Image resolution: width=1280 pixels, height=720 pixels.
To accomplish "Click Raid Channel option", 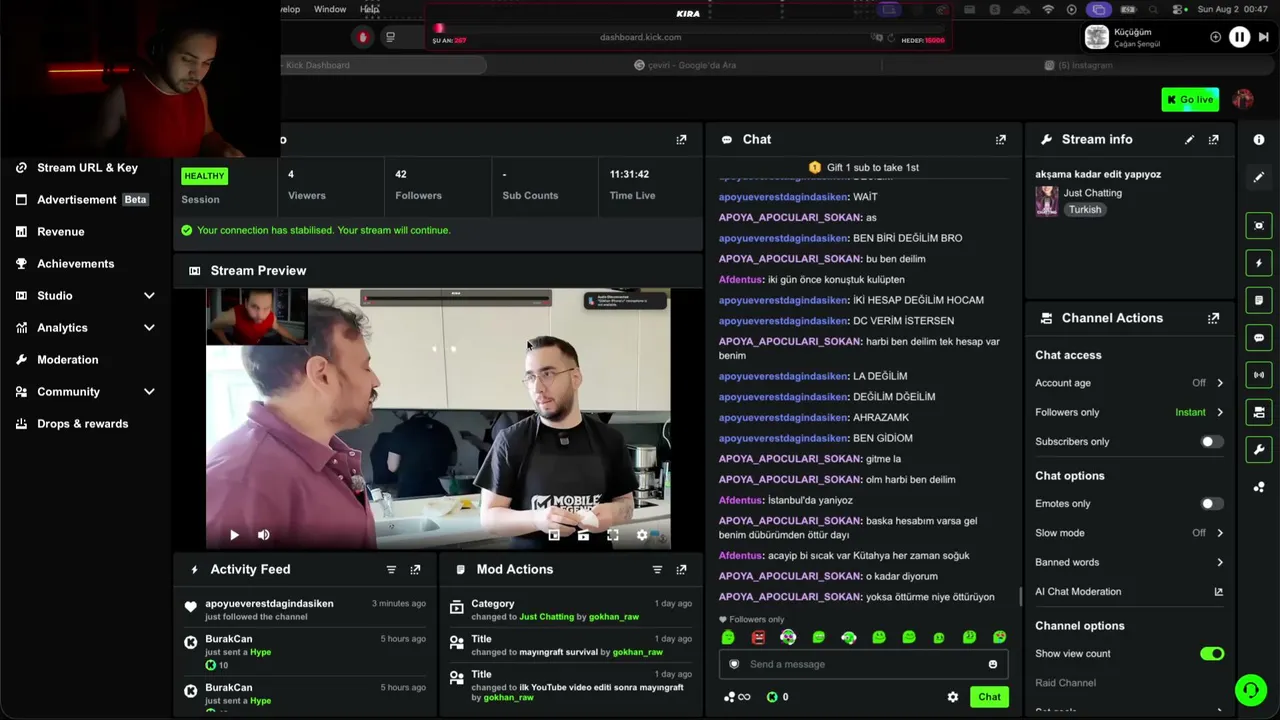I will [1065, 683].
